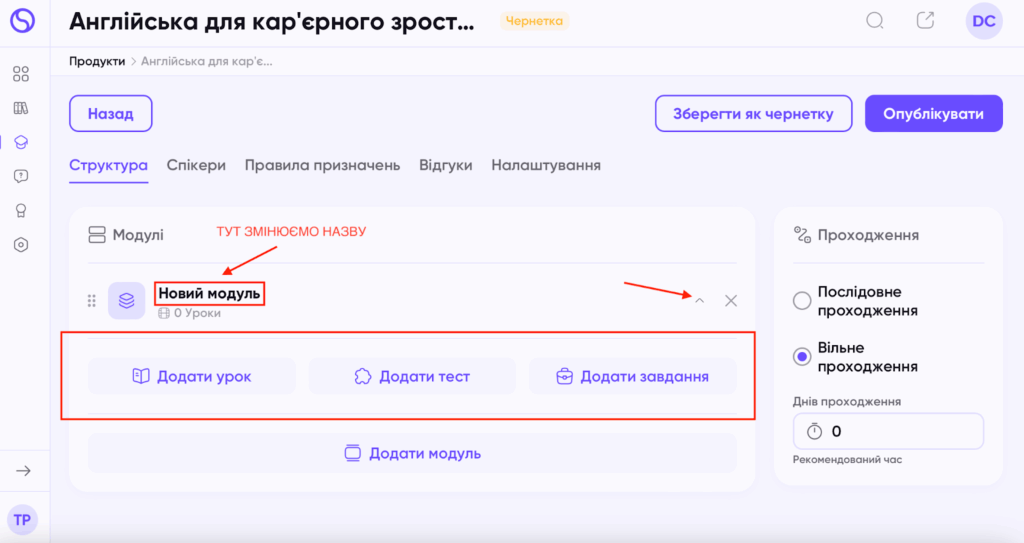Open the external link share icon

point(925,20)
